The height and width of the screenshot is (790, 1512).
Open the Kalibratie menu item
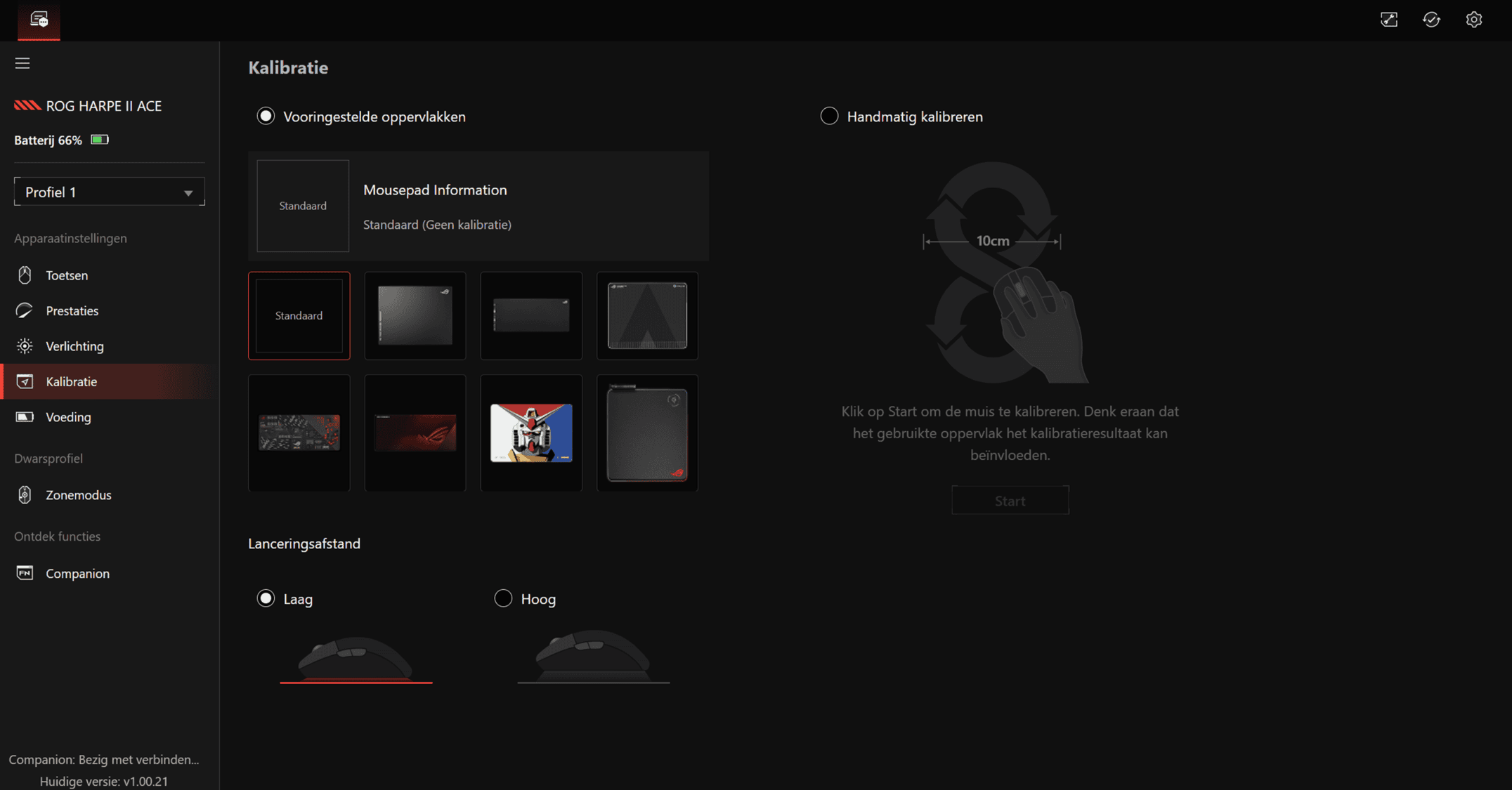(110, 381)
